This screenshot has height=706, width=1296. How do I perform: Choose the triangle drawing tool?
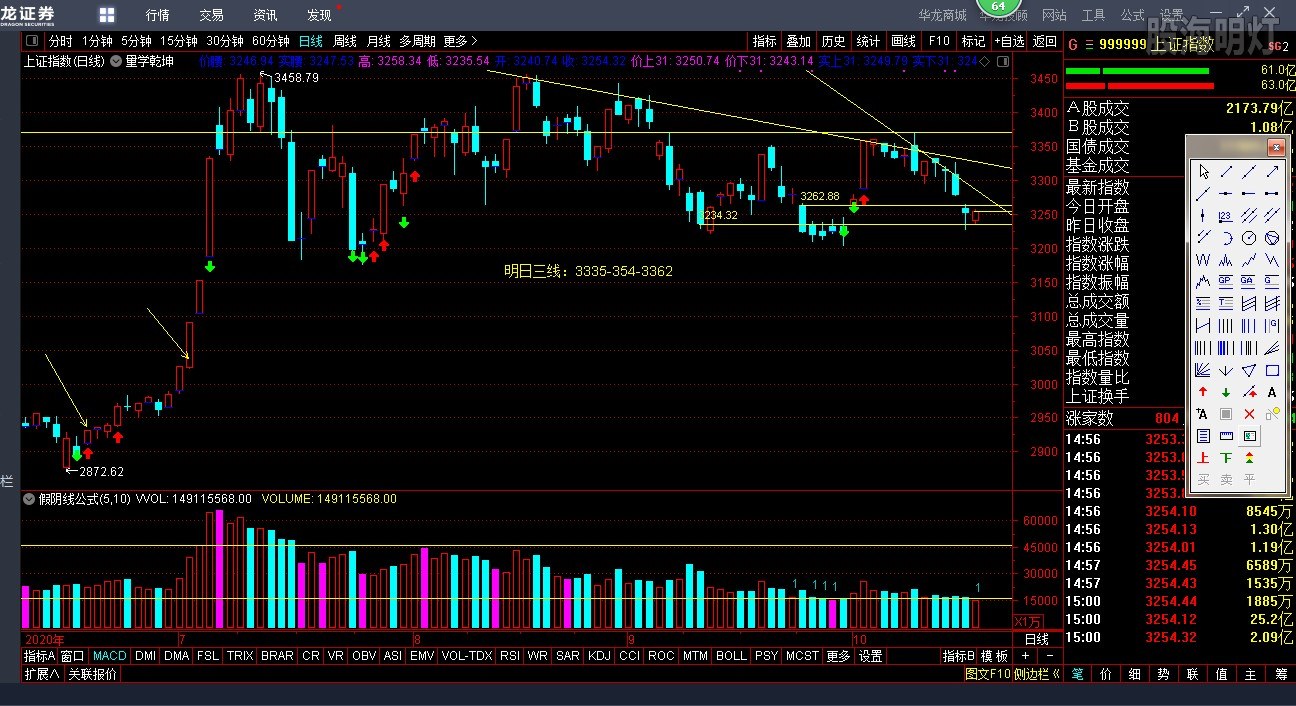point(1249,370)
